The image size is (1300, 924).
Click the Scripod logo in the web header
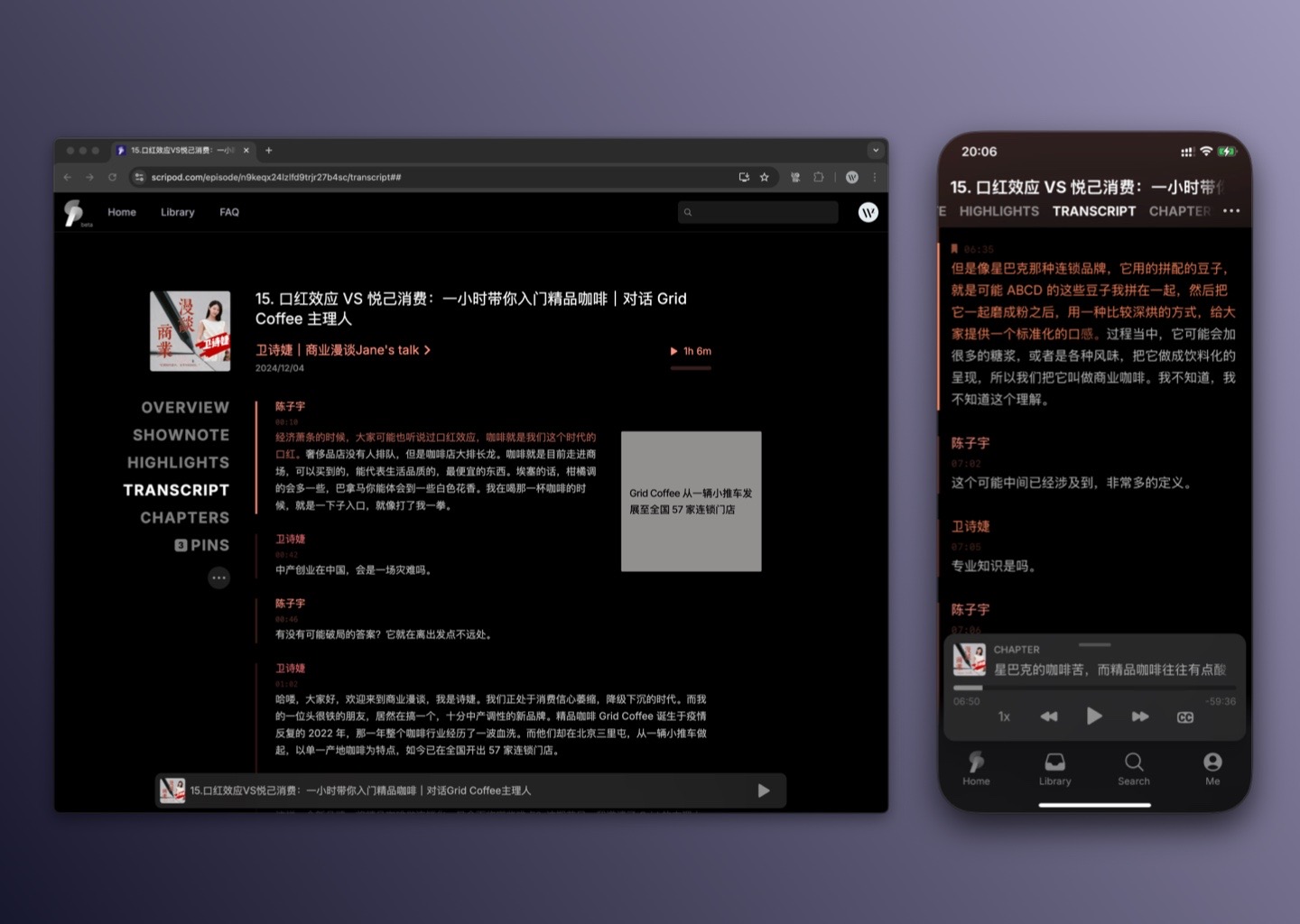pyautogui.click(x=74, y=213)
